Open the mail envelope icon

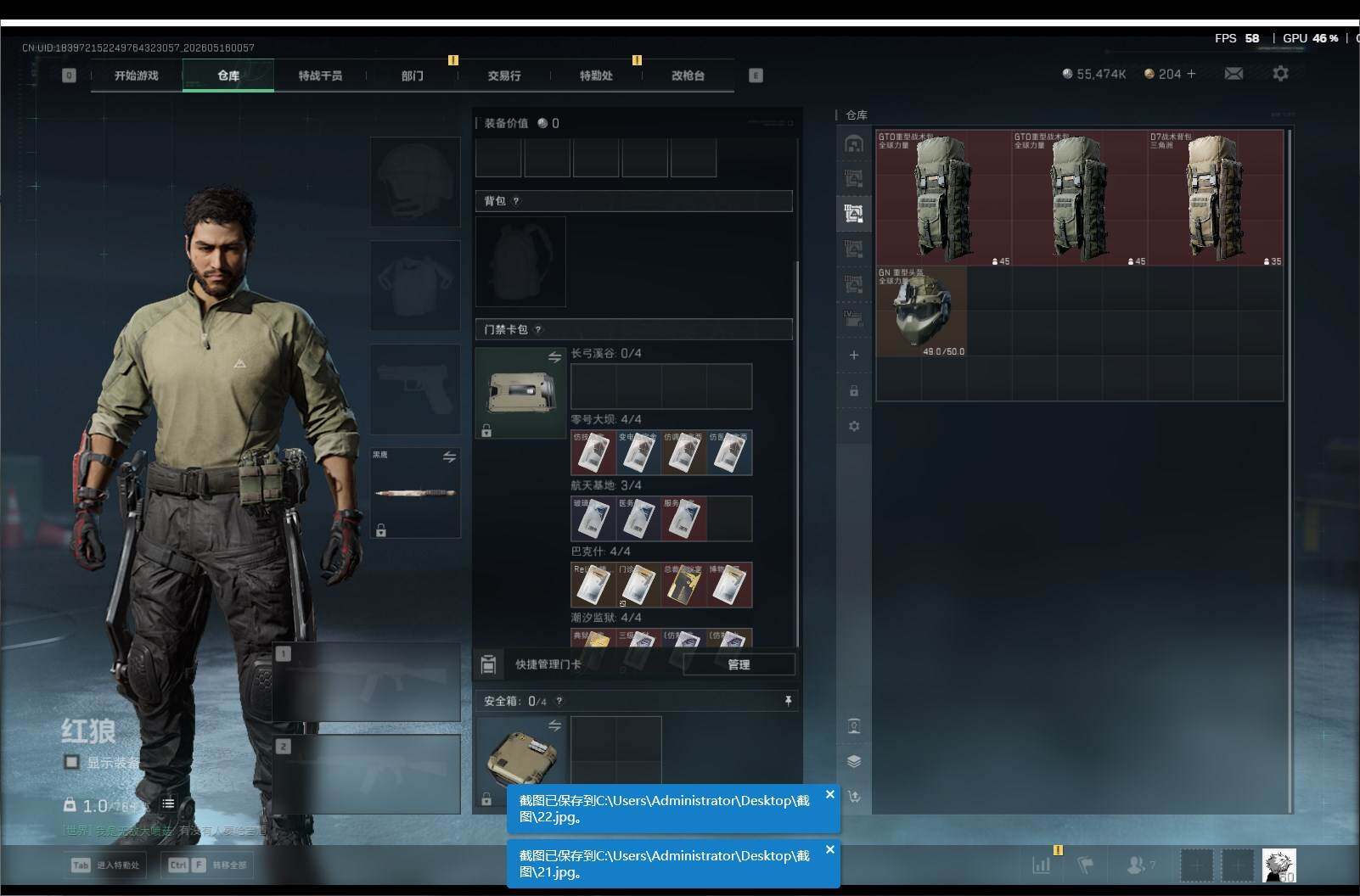[x=1234, y=74]
